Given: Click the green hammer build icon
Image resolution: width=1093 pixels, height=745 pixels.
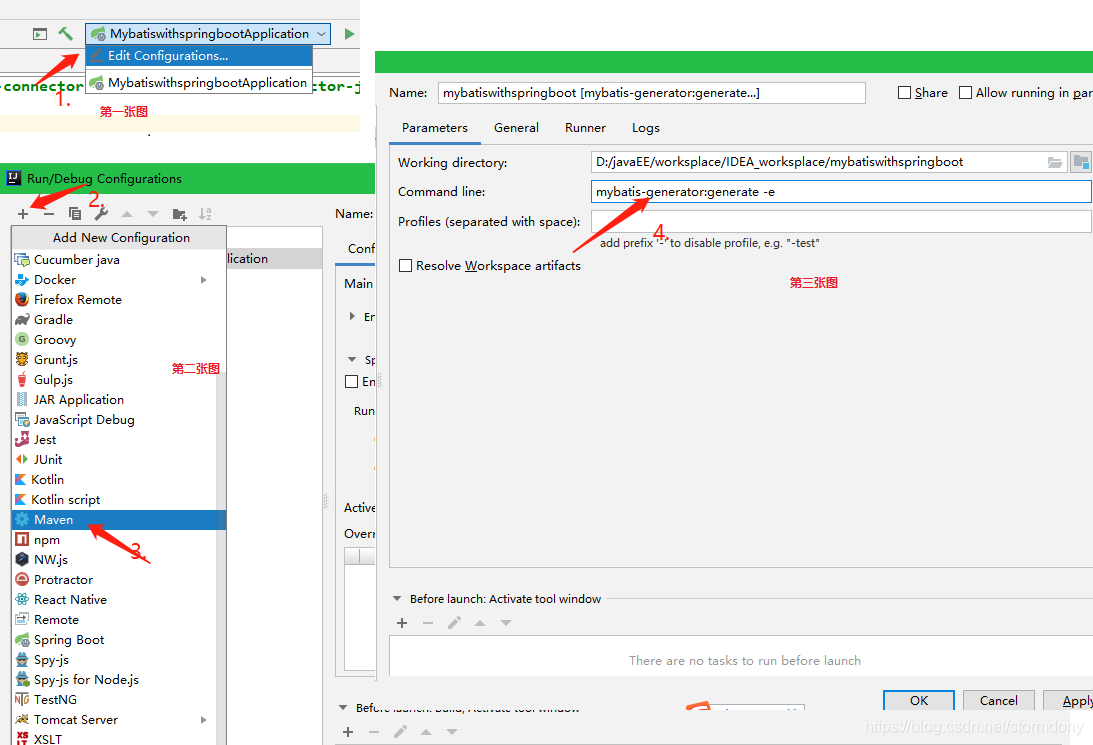Looking at the screenshot, I should (x=66, y=33).
